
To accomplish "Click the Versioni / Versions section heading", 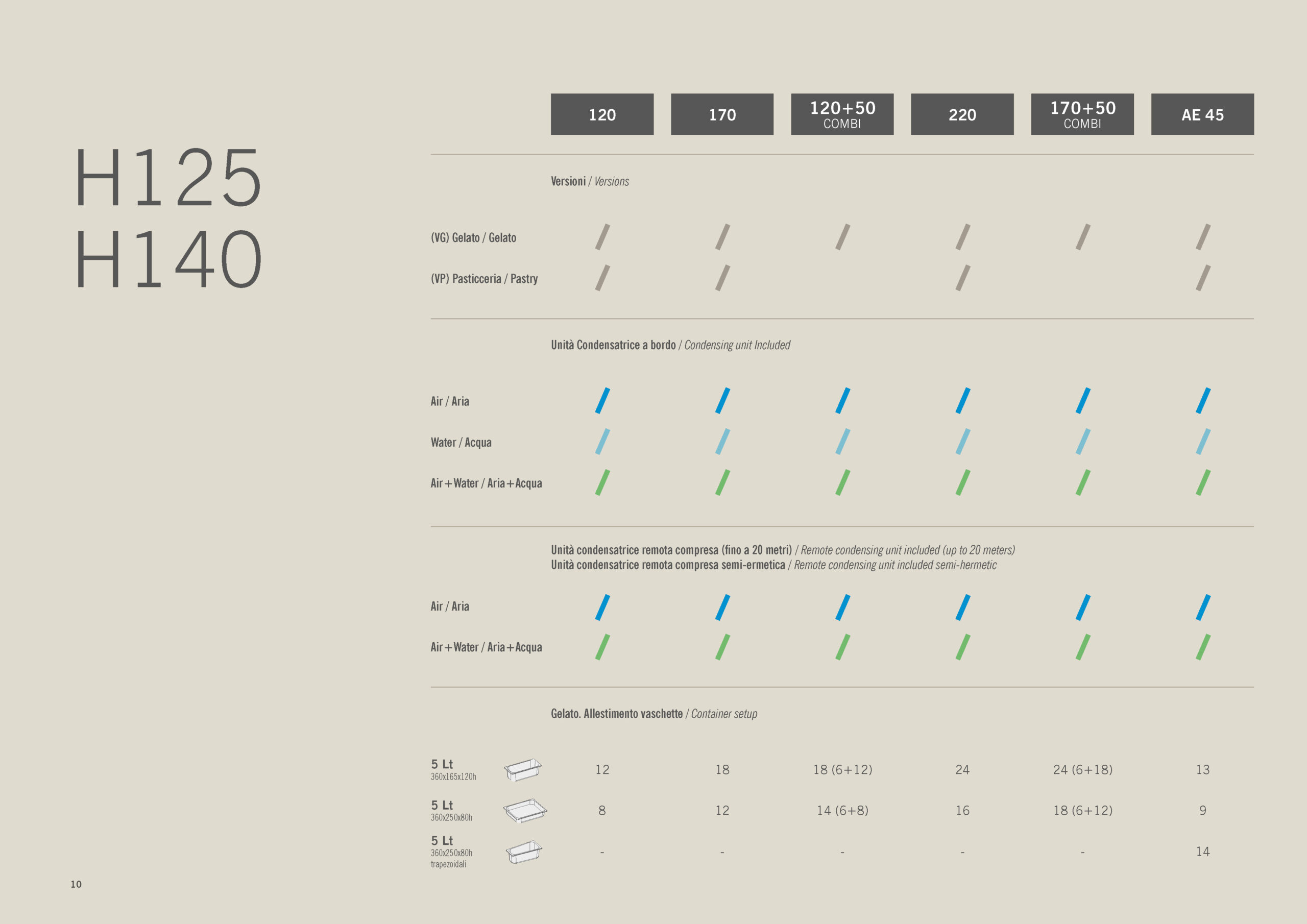I will tap(589, 182).
